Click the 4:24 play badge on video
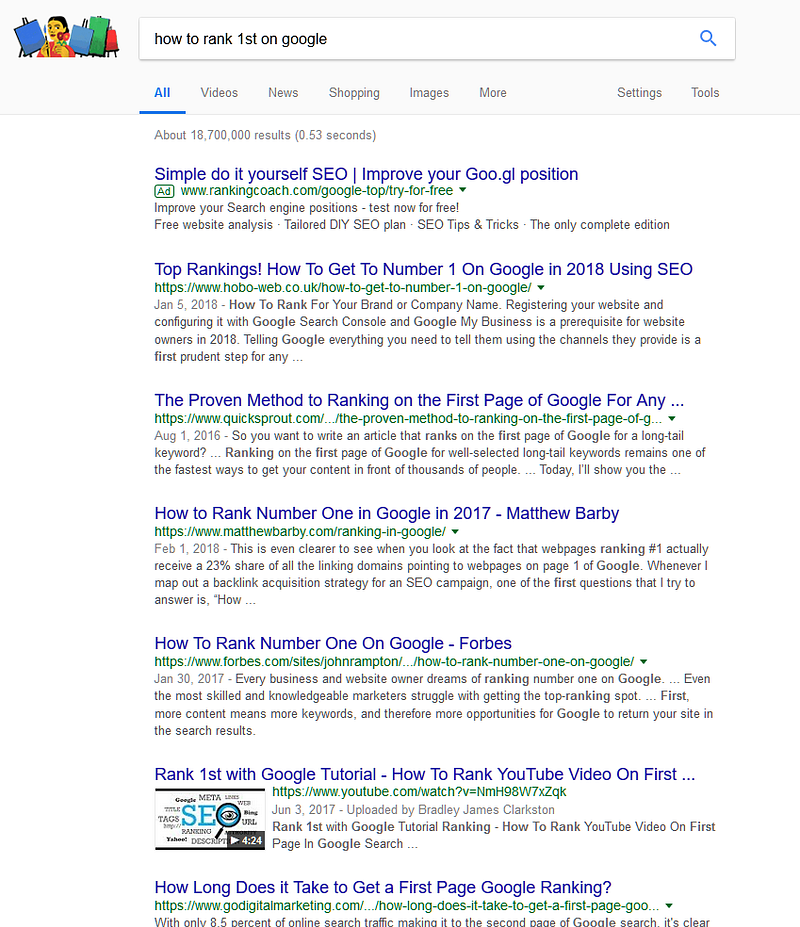 click(x=246, y=840)
